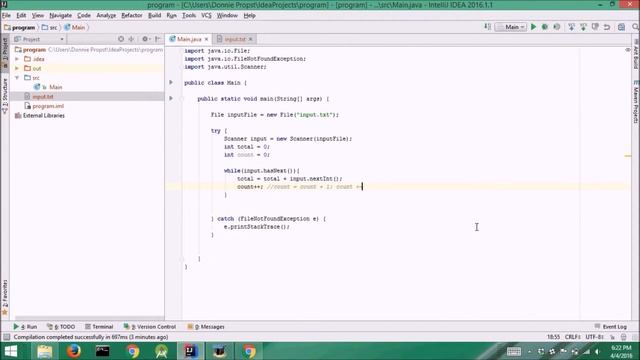The image size is (640, 360).
Task: Open Project panel settings gear
Action: (145, 39)
